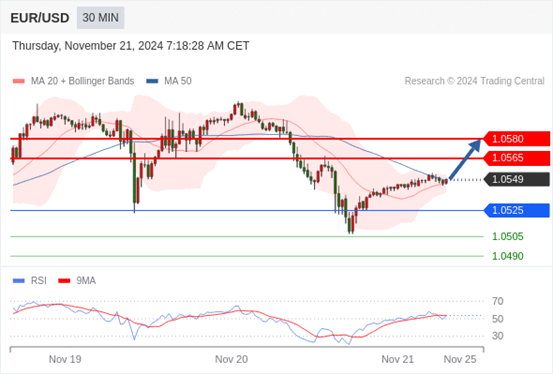The height and width of the screenshot is (375, 553).
Task: Toggle the MA 50 legend entry
Action: pos(169,81)
